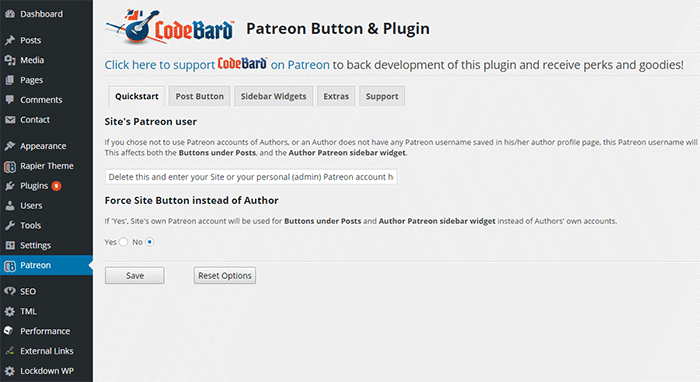Open the Dashboard icon in sidebar

10,14
